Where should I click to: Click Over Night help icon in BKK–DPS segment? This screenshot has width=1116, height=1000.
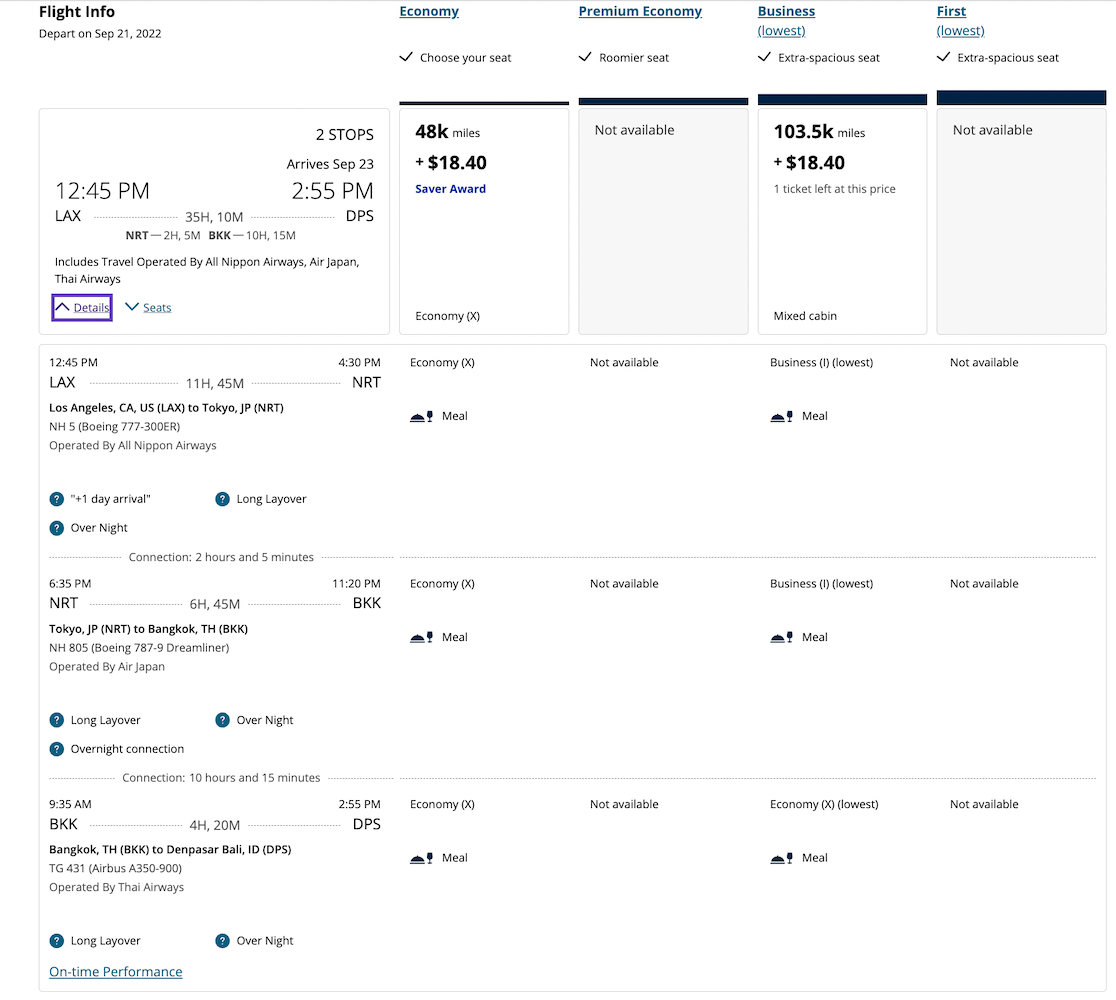pyautogui.click(x=223, y=941)
